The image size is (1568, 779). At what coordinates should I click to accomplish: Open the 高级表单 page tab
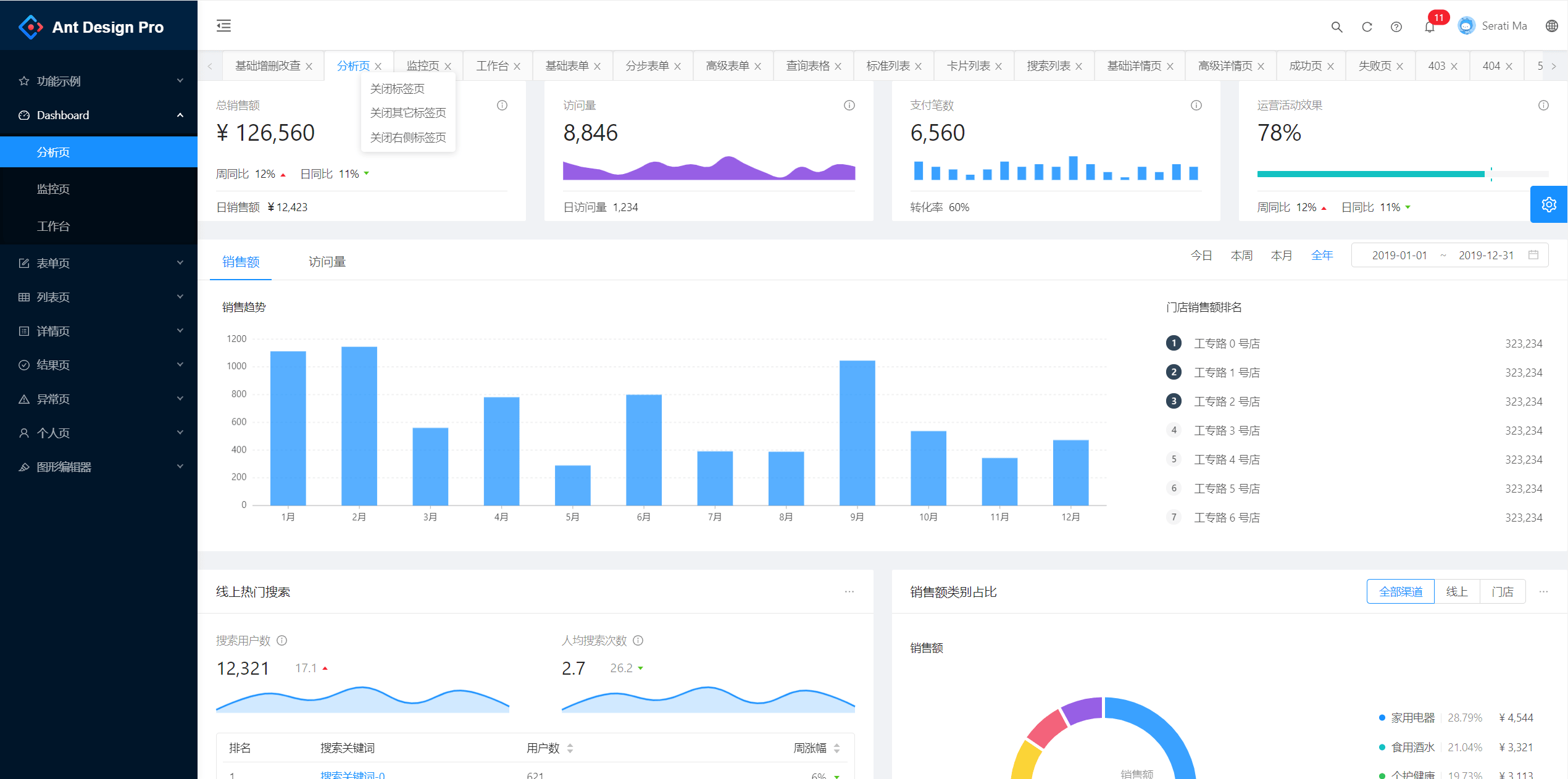coord(728,65)
